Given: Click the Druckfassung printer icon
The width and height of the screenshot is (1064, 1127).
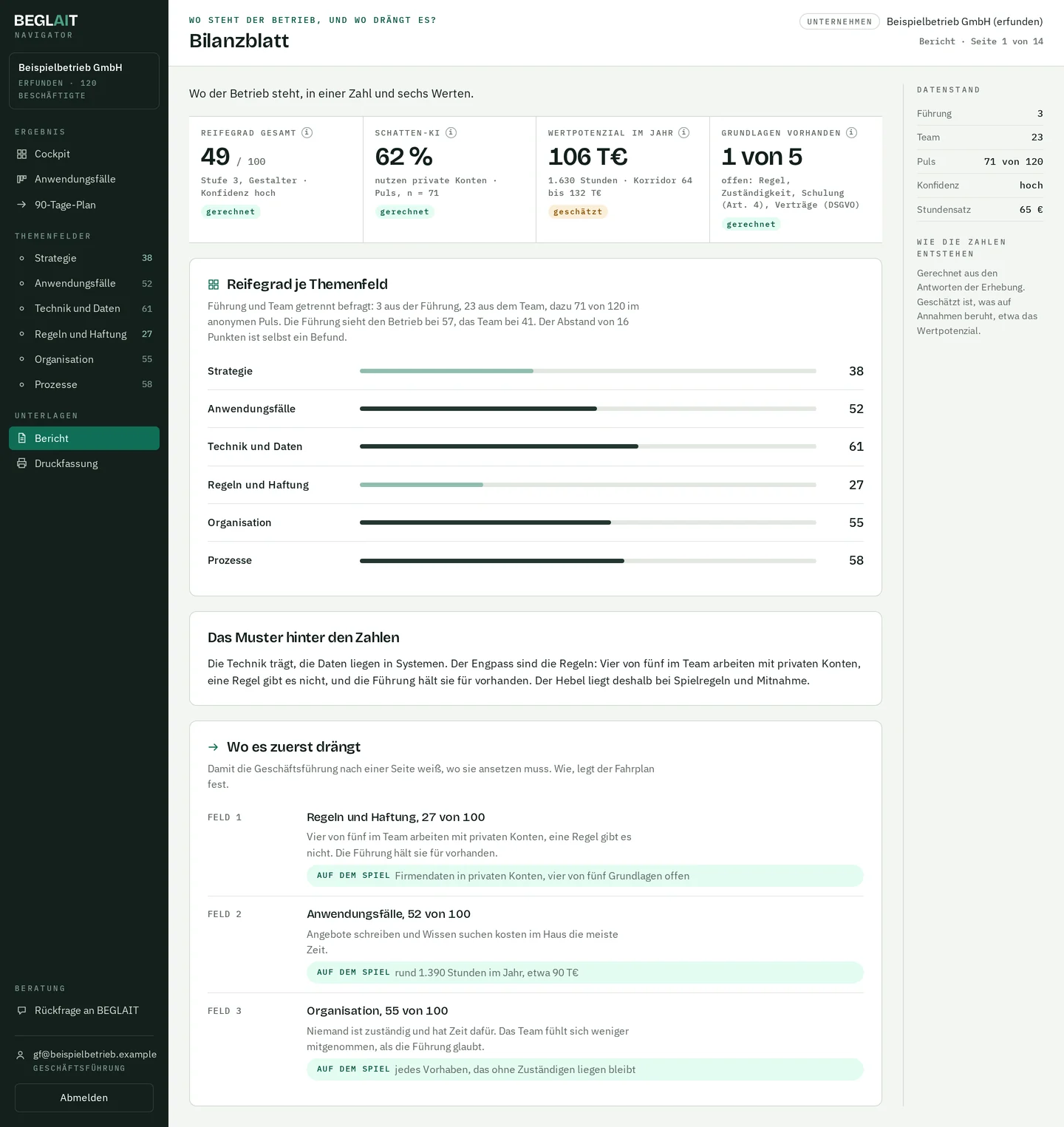Looking at the screenshot, I should point(21,463).
